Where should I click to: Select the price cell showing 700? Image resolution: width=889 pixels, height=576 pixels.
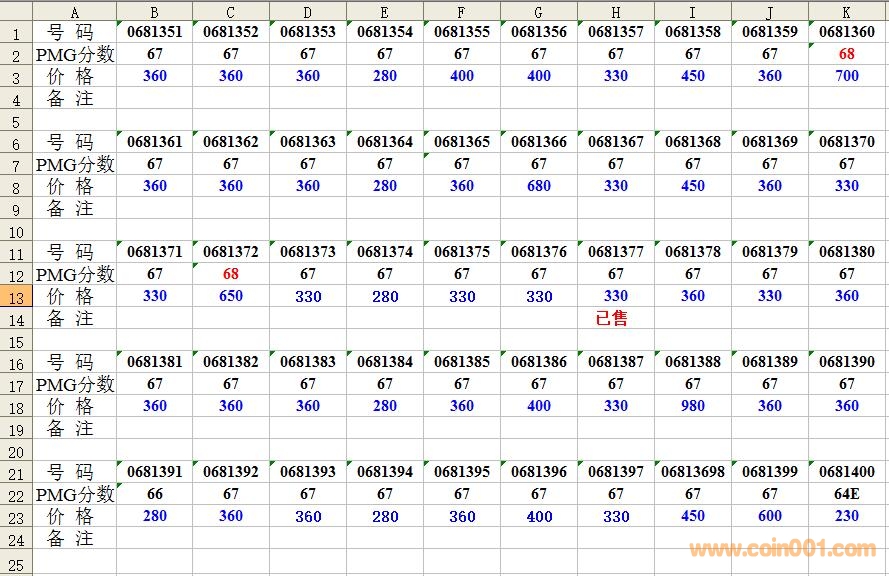point(847,76)
